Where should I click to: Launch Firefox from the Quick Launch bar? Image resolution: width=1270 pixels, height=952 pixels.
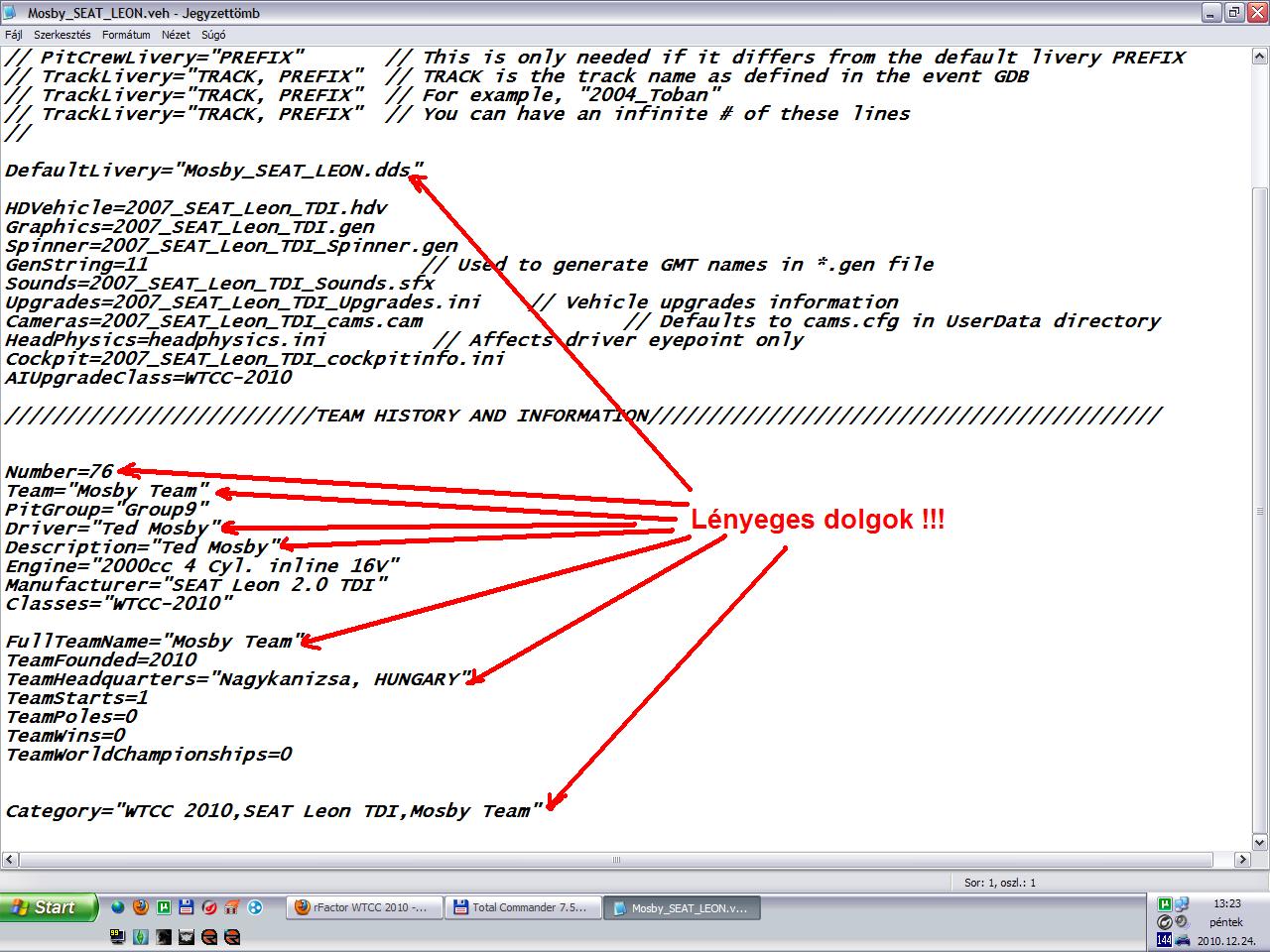tap(141, 906)
